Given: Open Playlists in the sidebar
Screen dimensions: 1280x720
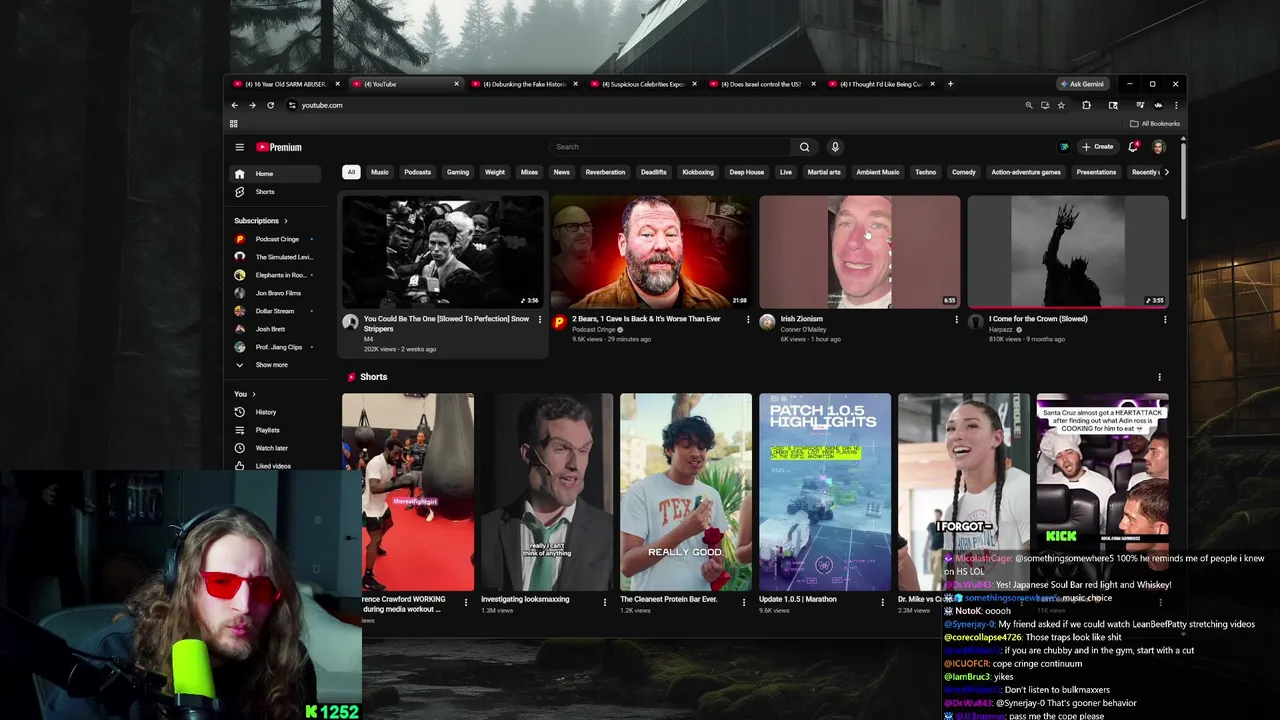Looking at the screenshot, I should coord(275,430).
